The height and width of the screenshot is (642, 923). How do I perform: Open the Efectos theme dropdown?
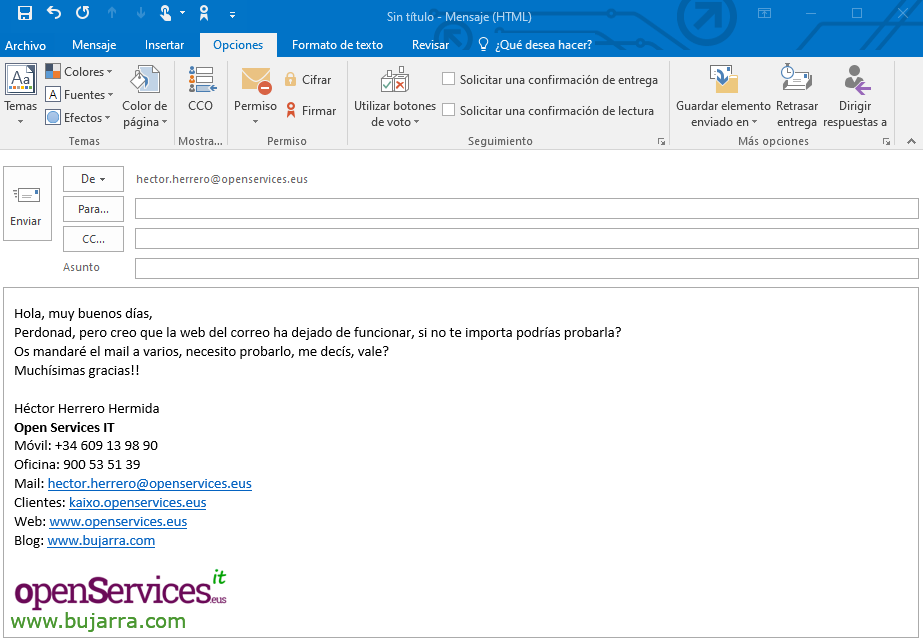[78, 118]
